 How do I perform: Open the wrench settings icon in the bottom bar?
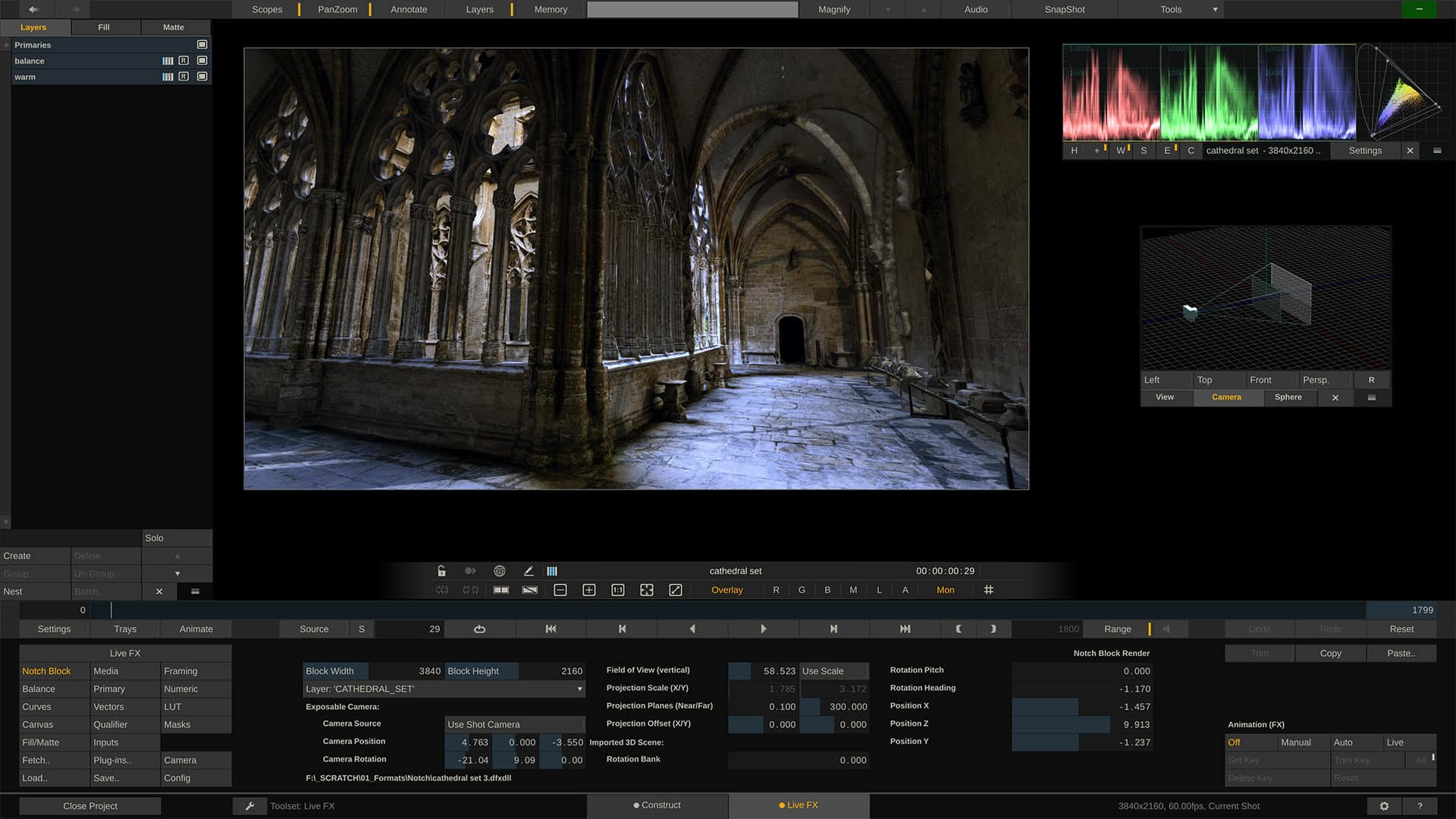point(250,805)
